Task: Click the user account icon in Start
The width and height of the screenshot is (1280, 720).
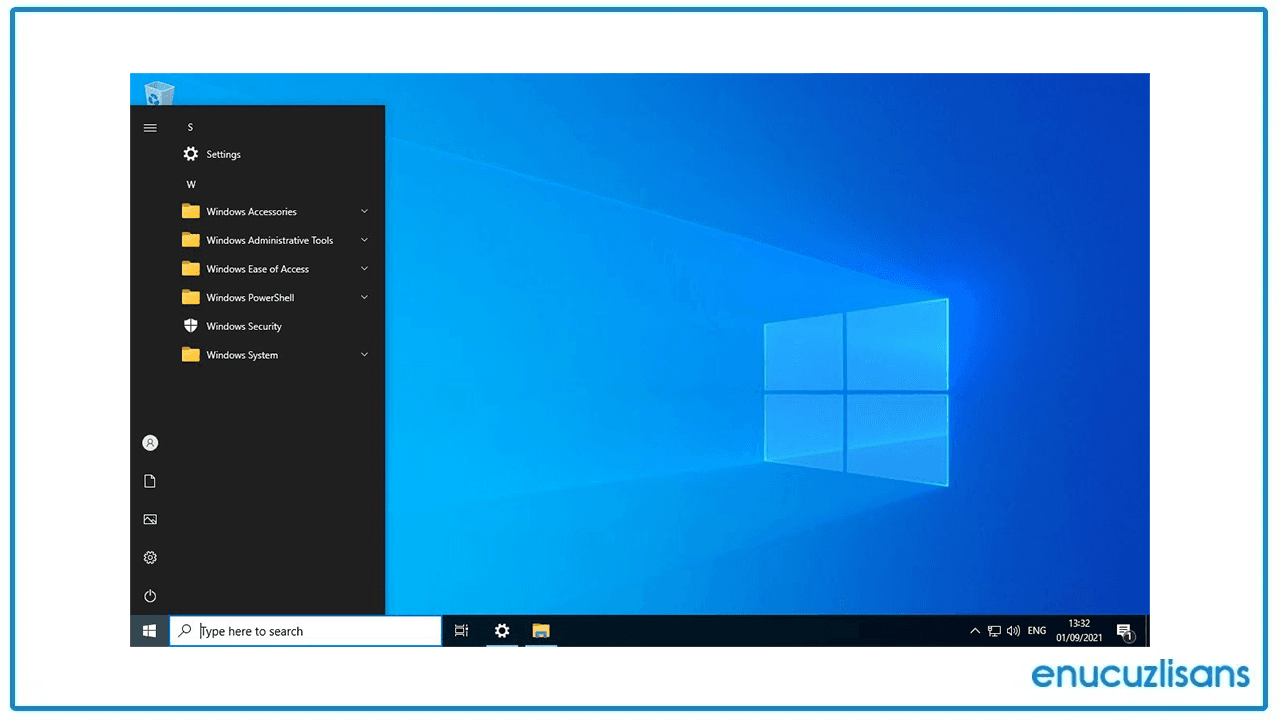Action: 150,443
